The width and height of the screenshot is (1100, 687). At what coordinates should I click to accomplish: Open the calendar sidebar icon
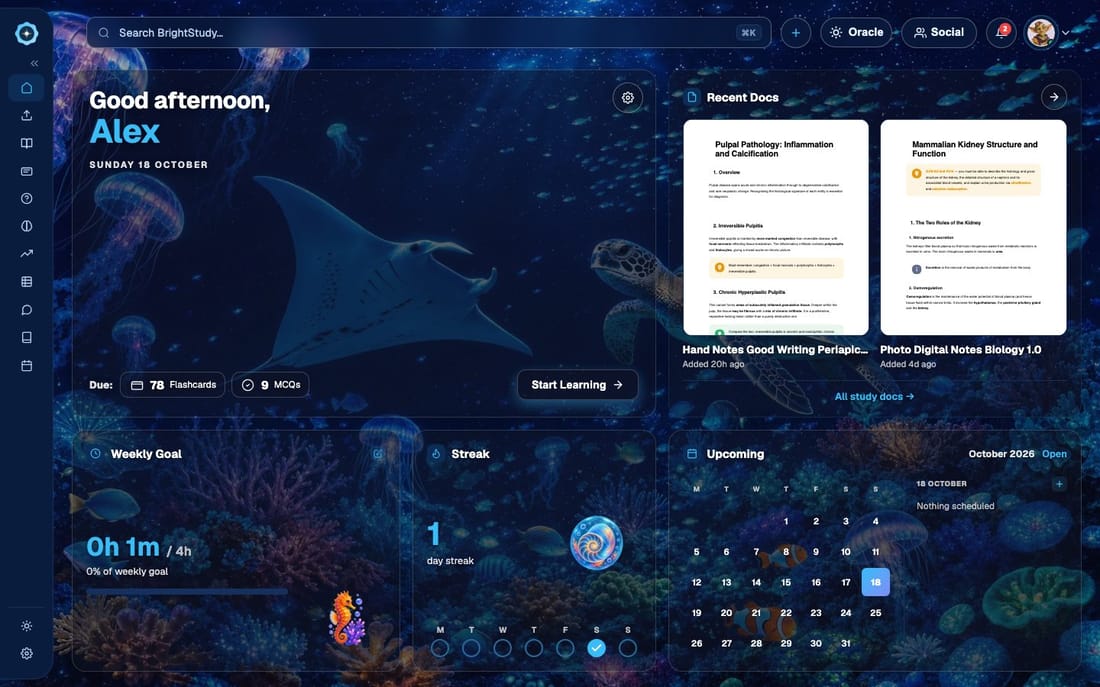click(x=27, y=366)
